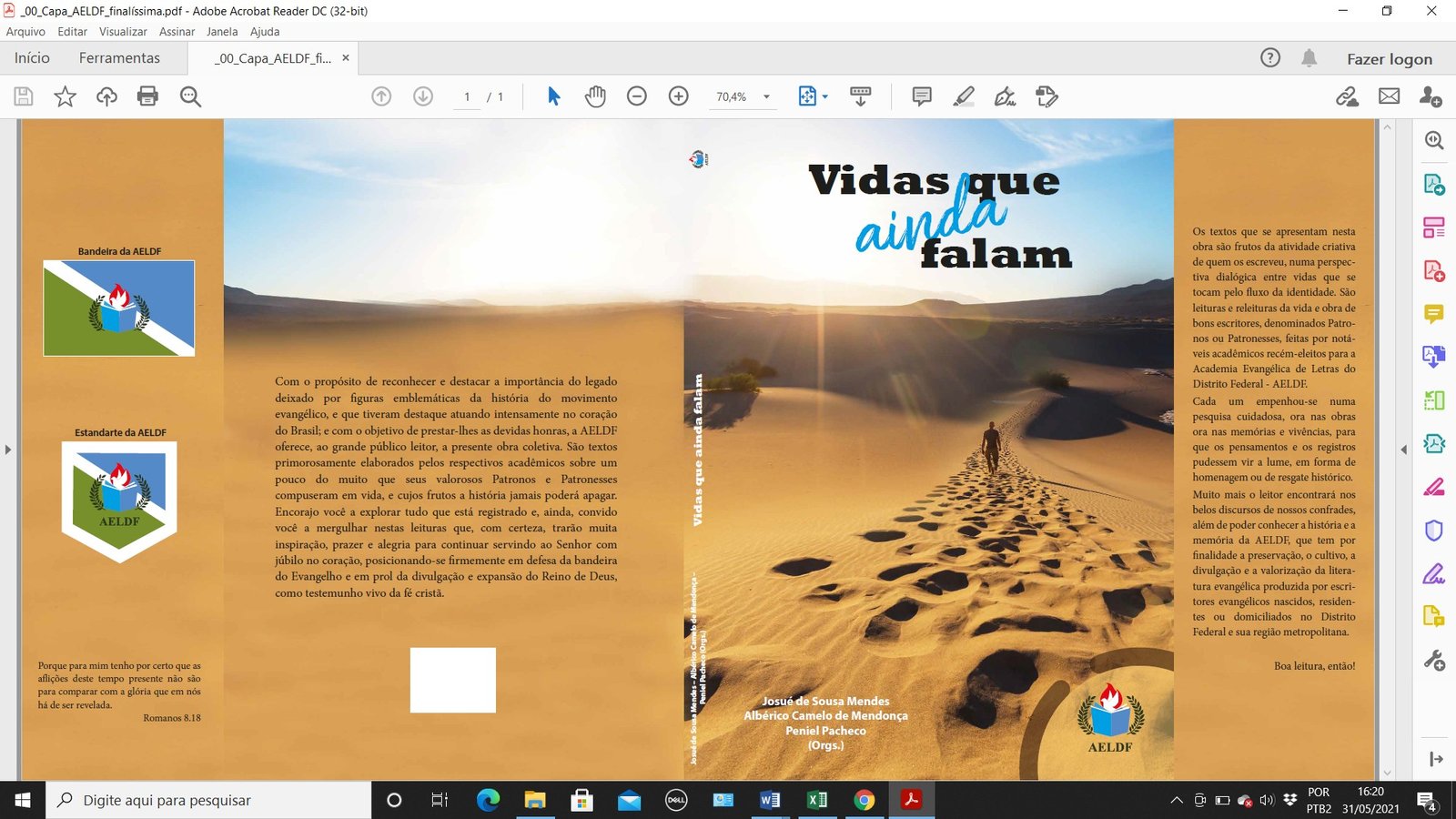Collapse the right tools pane
The height and width of the screenshot is (819, 1456).
[x=1403, y=450]
